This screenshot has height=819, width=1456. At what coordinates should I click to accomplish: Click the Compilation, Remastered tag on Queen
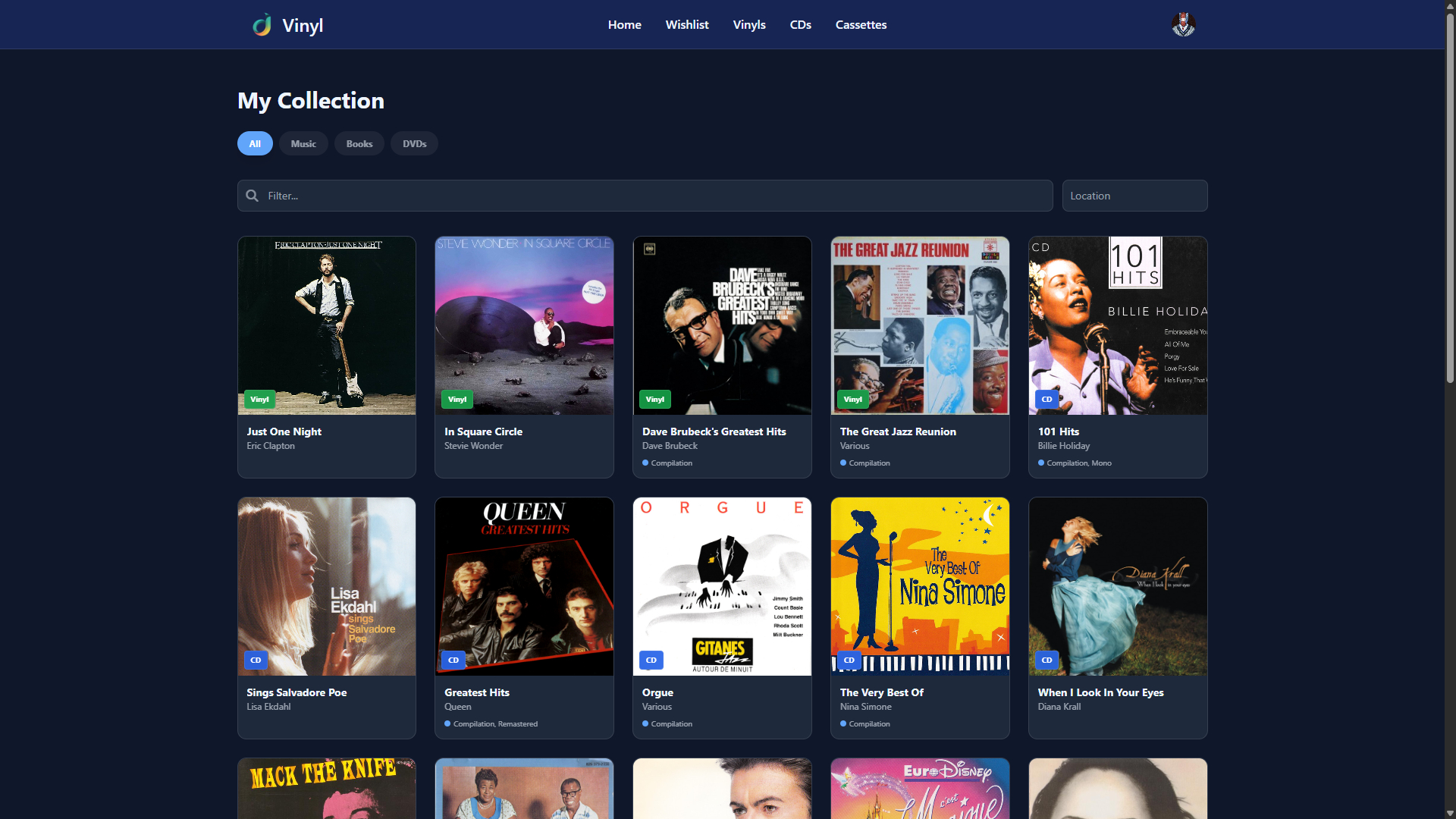(491, 724)
